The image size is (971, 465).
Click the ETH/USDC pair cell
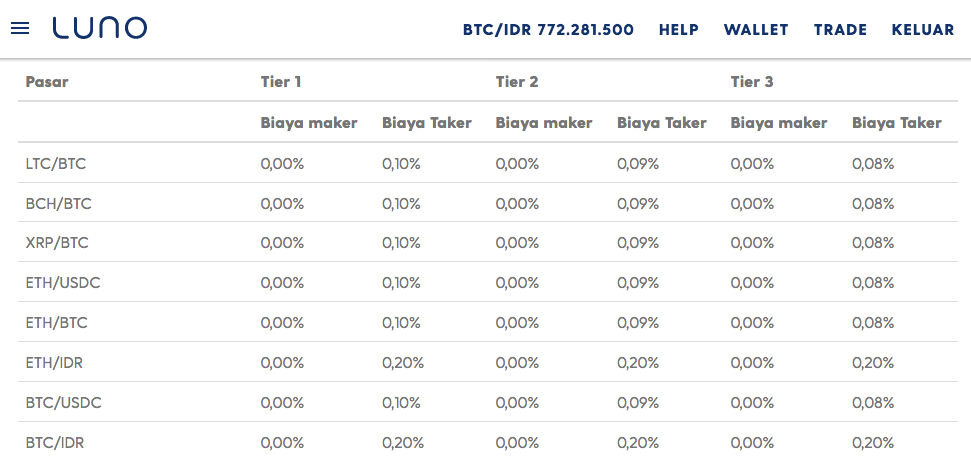click(x=63, y=283)
